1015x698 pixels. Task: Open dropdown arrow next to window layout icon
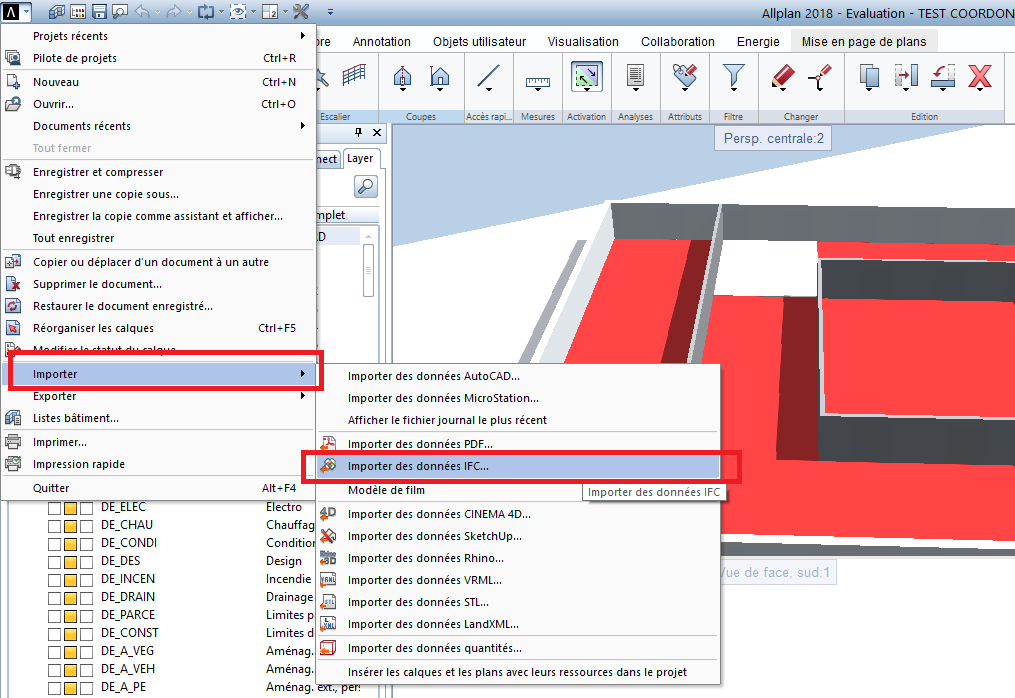[x=285, y=12]
